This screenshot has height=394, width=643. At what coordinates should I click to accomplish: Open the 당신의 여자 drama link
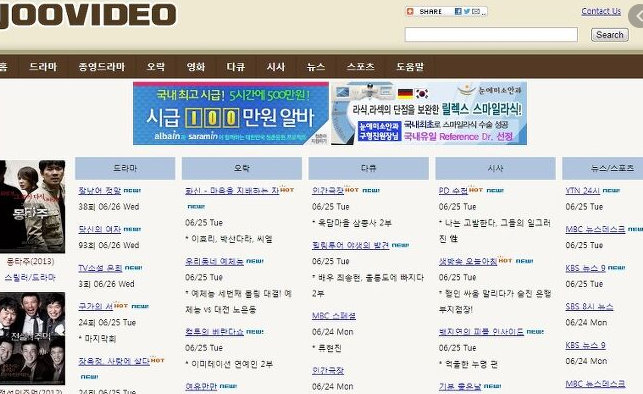tap(100, 229)
